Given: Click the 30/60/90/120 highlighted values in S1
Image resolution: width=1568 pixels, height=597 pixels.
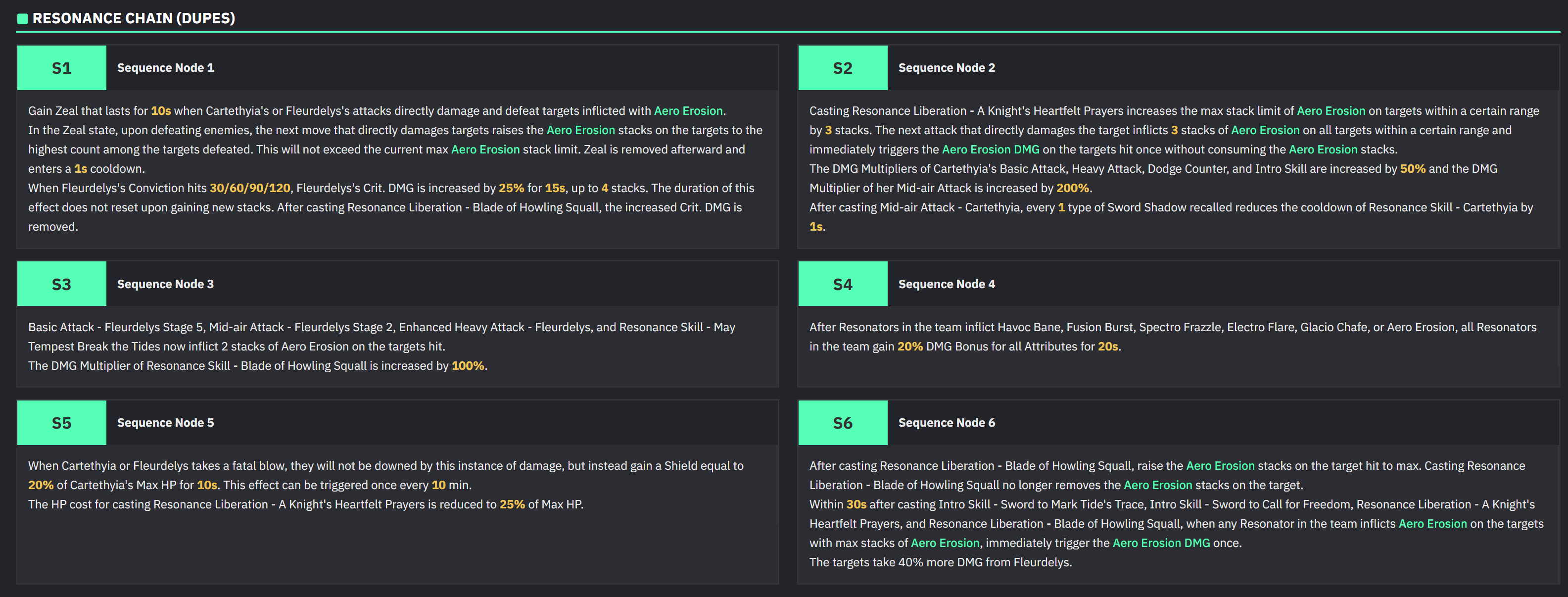Looking at the screenshot, I should (249, 188).
